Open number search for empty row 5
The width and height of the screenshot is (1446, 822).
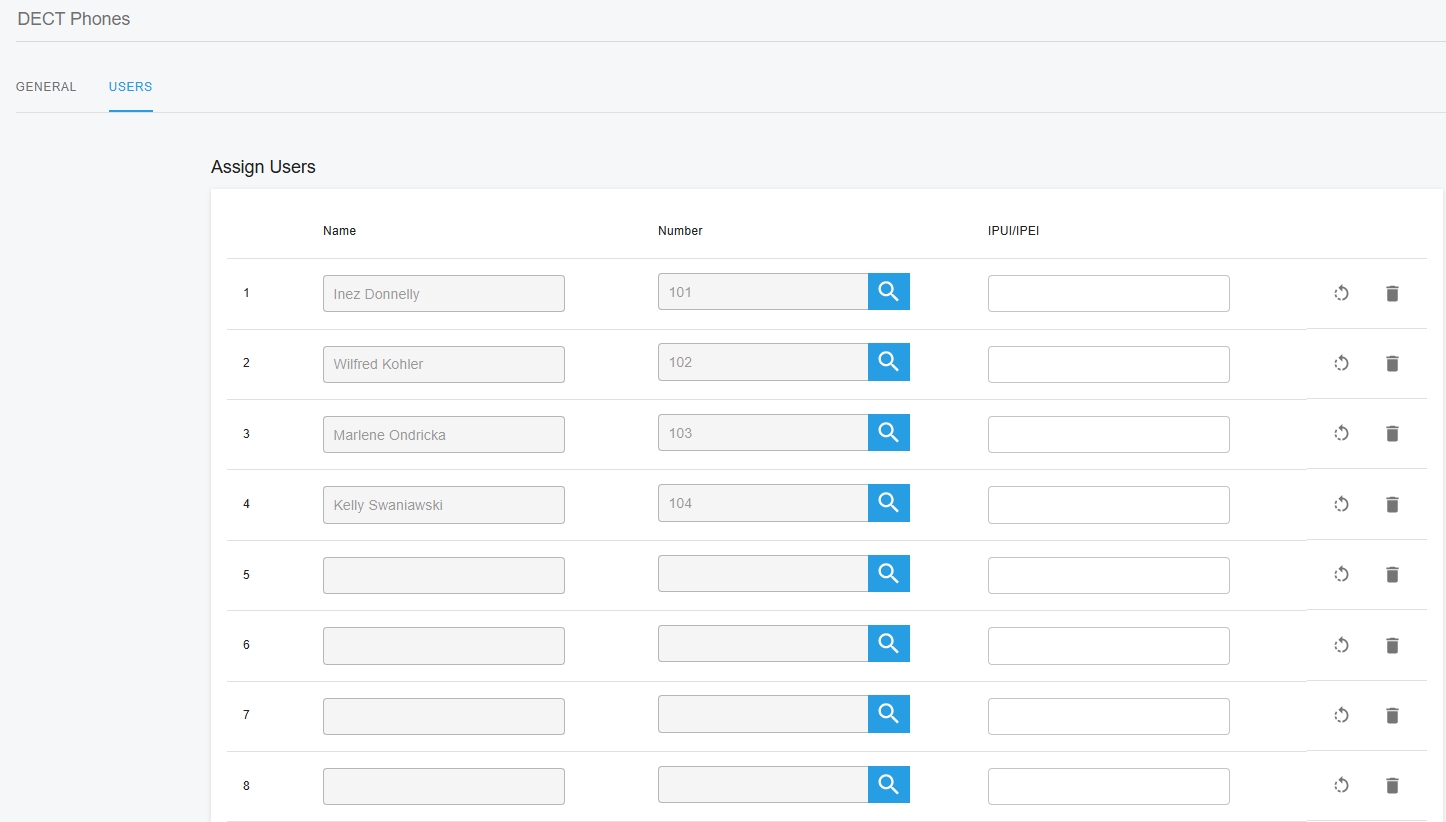888,573
